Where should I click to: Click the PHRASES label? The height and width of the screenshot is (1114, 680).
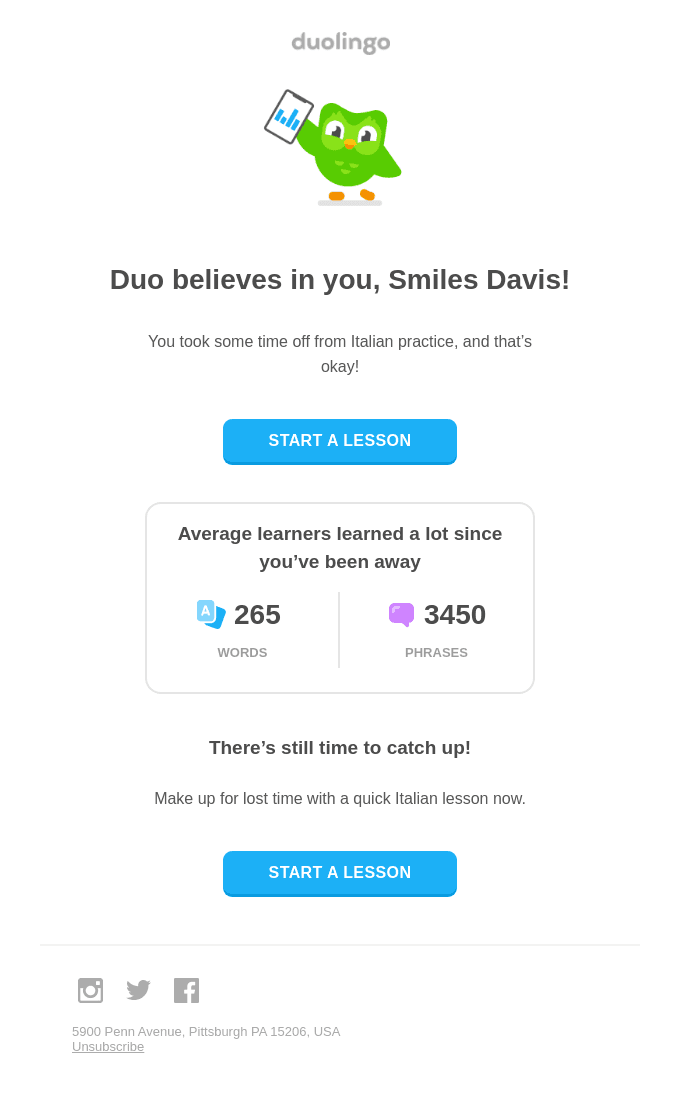point(436,652)
